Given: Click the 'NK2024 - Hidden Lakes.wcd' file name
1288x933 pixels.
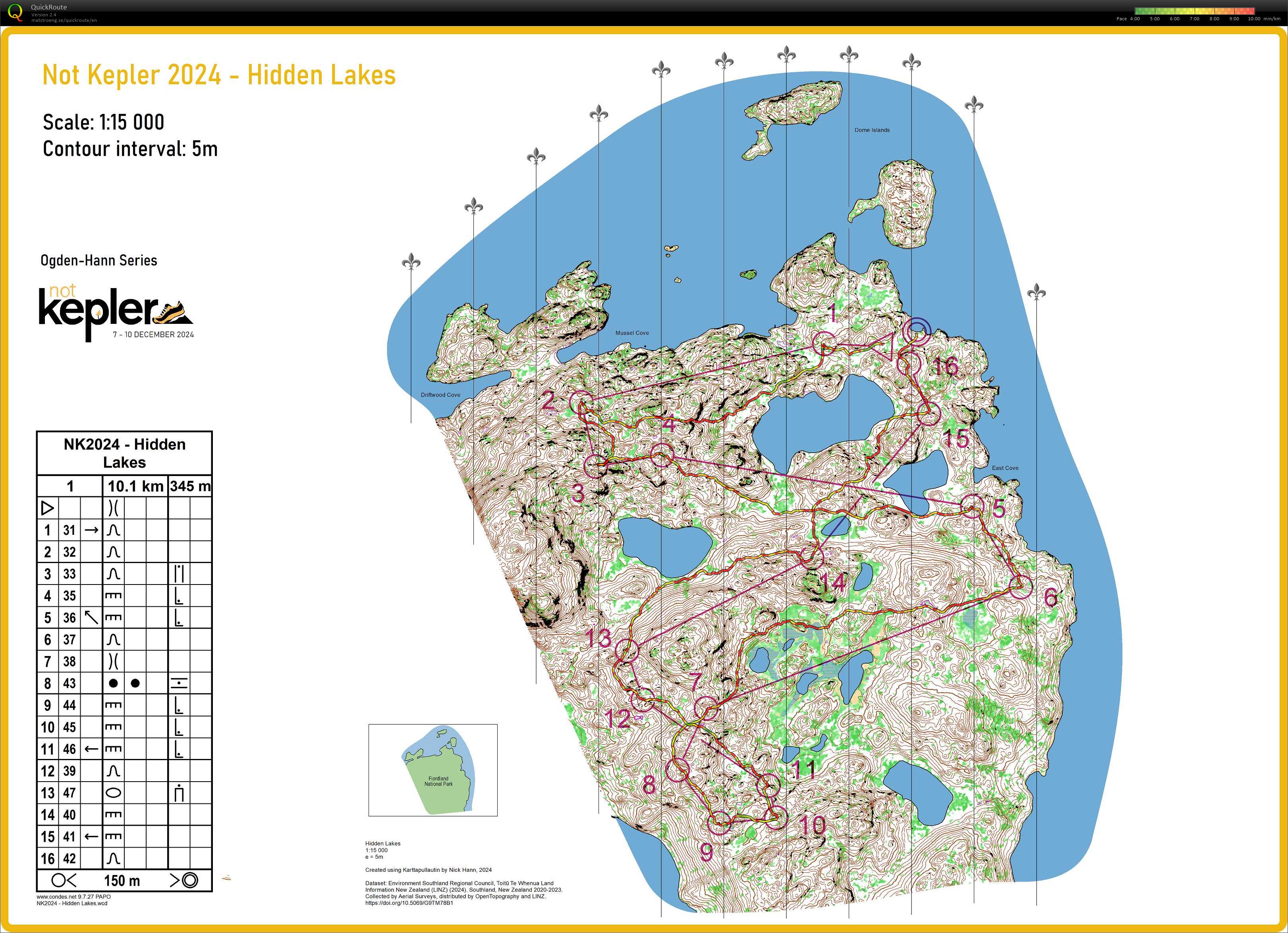Looking at the screenshot, I should [72, 904].
